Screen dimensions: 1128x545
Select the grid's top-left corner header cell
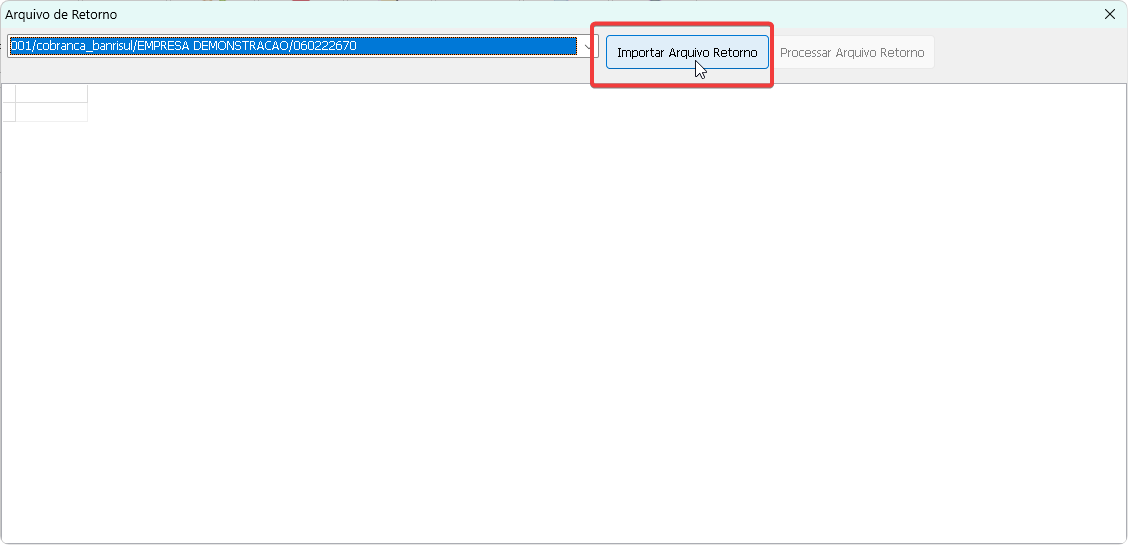click(x=9, y=94)
